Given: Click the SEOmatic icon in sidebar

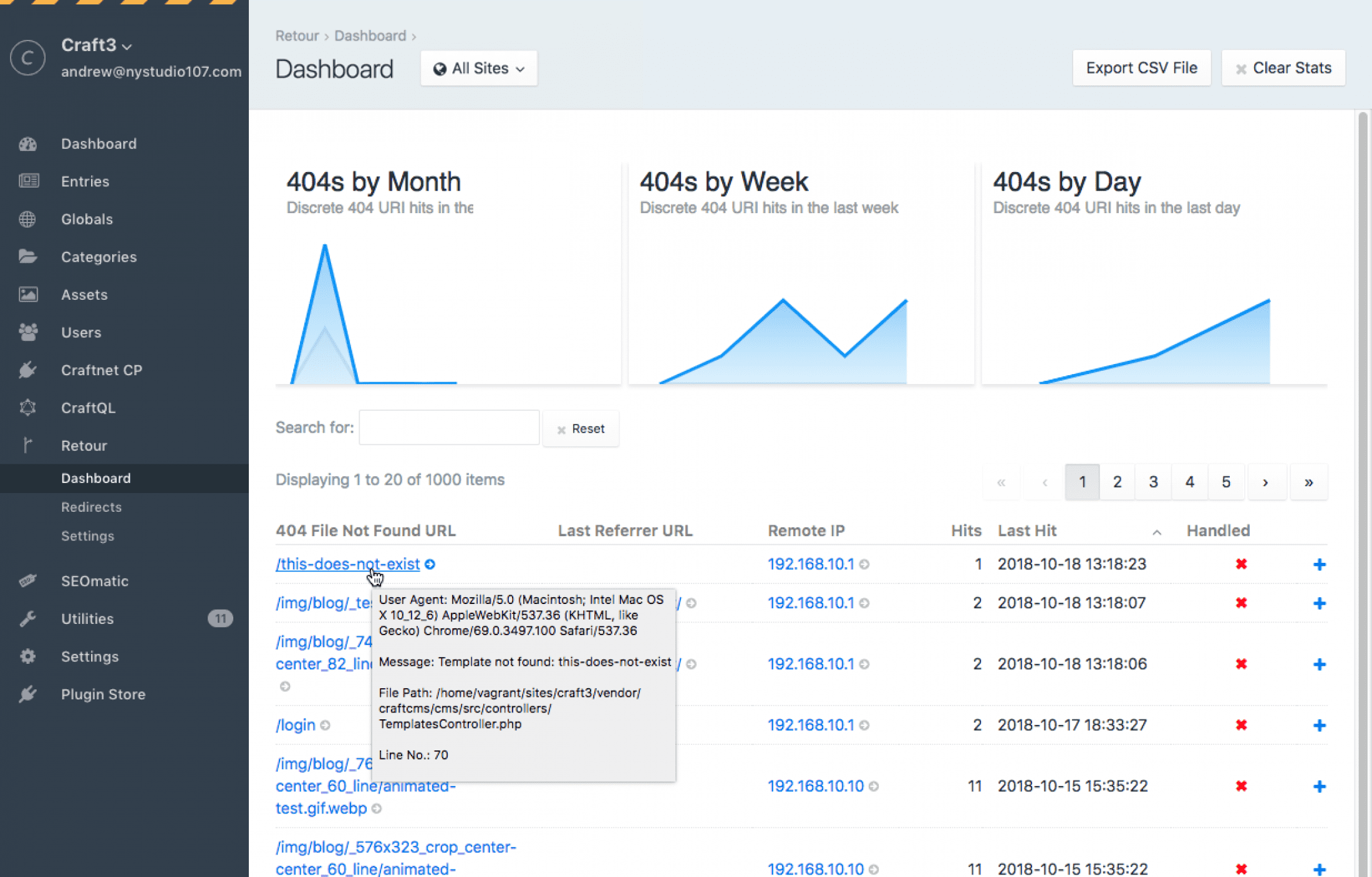Looking at the screenshot, I should point(27,581).
